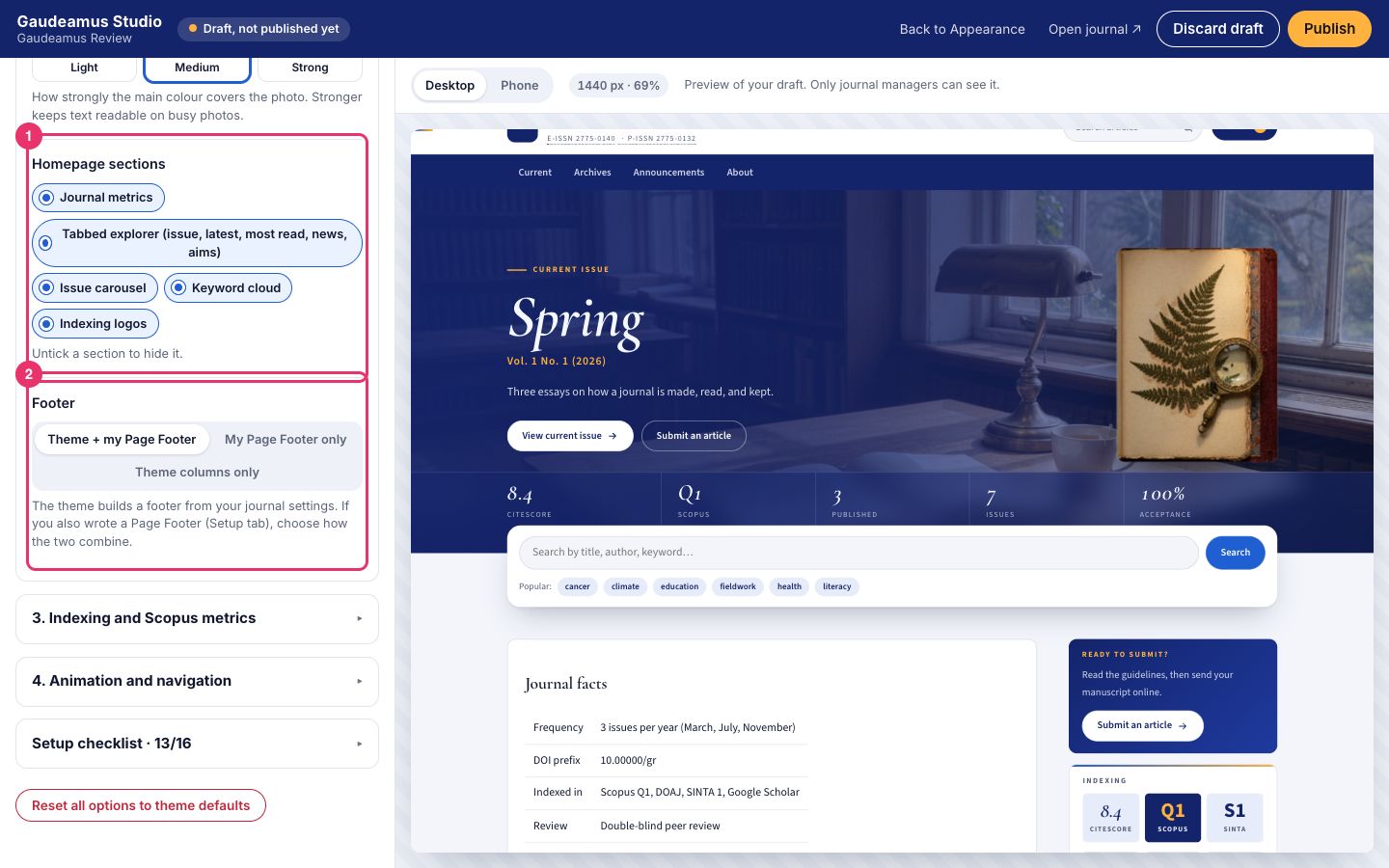Click the Q1 Scopus indexing badge
Screen dimensions: 1389x868
[x=1173, y=818]
